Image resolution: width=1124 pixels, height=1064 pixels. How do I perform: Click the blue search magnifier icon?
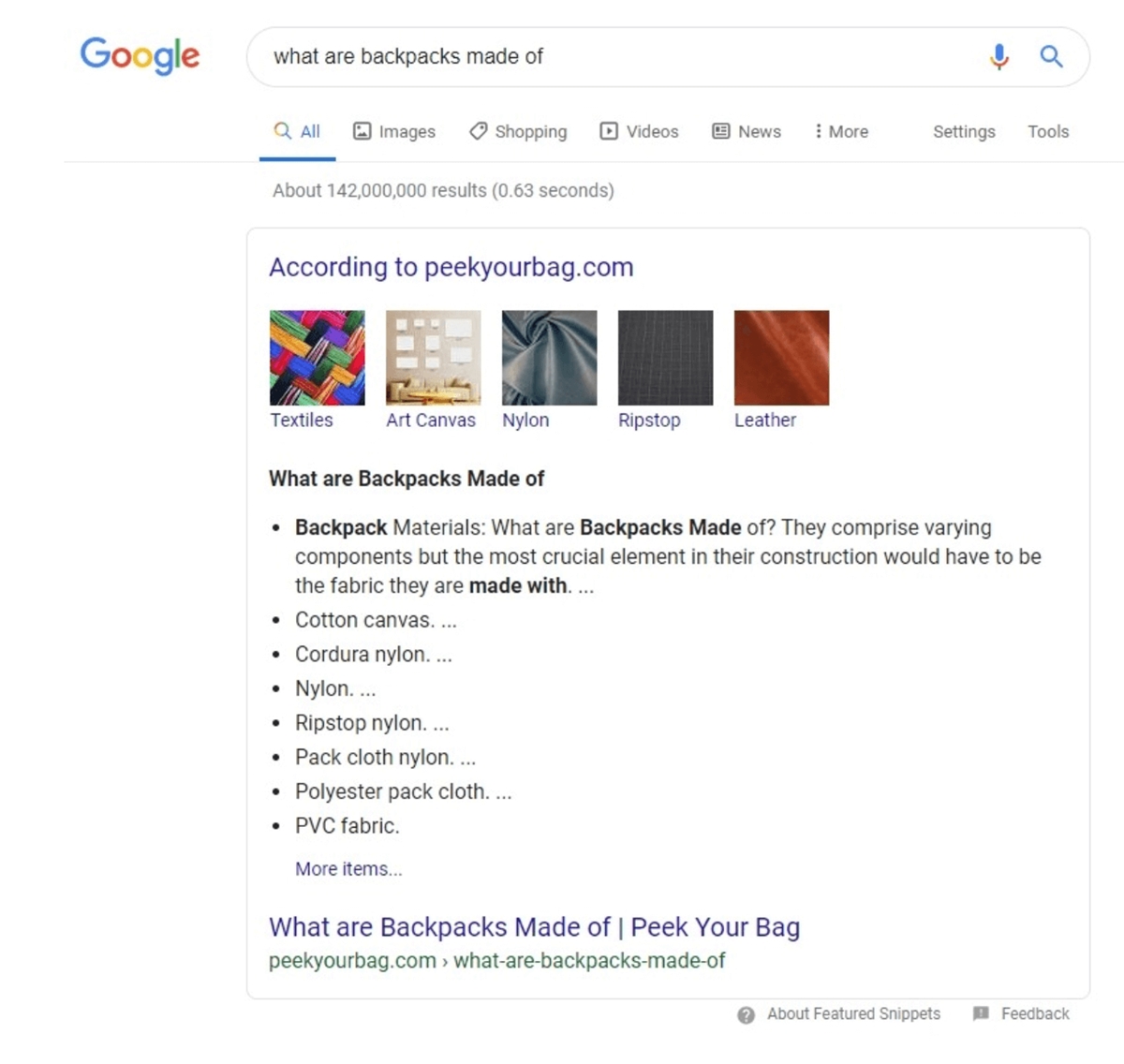click(1051, 57)
